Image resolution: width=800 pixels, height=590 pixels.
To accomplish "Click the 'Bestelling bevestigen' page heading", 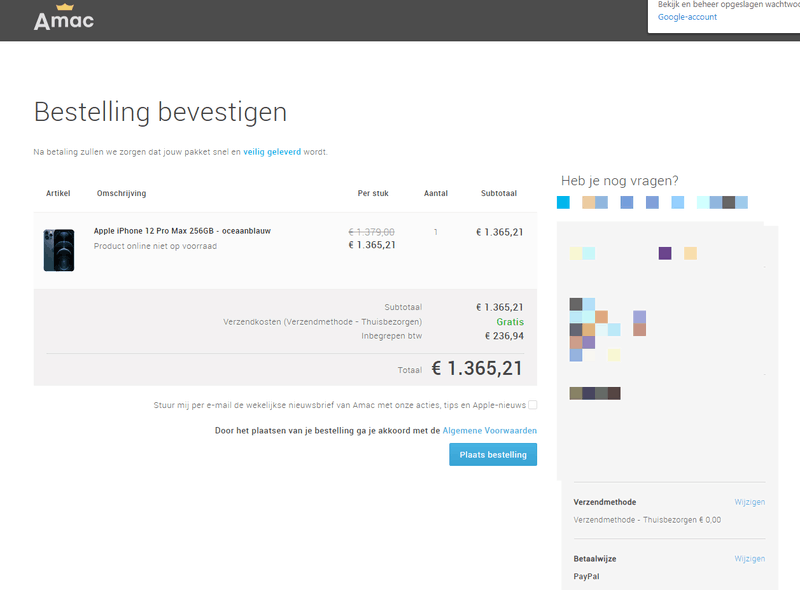I will tap(160, 111).
